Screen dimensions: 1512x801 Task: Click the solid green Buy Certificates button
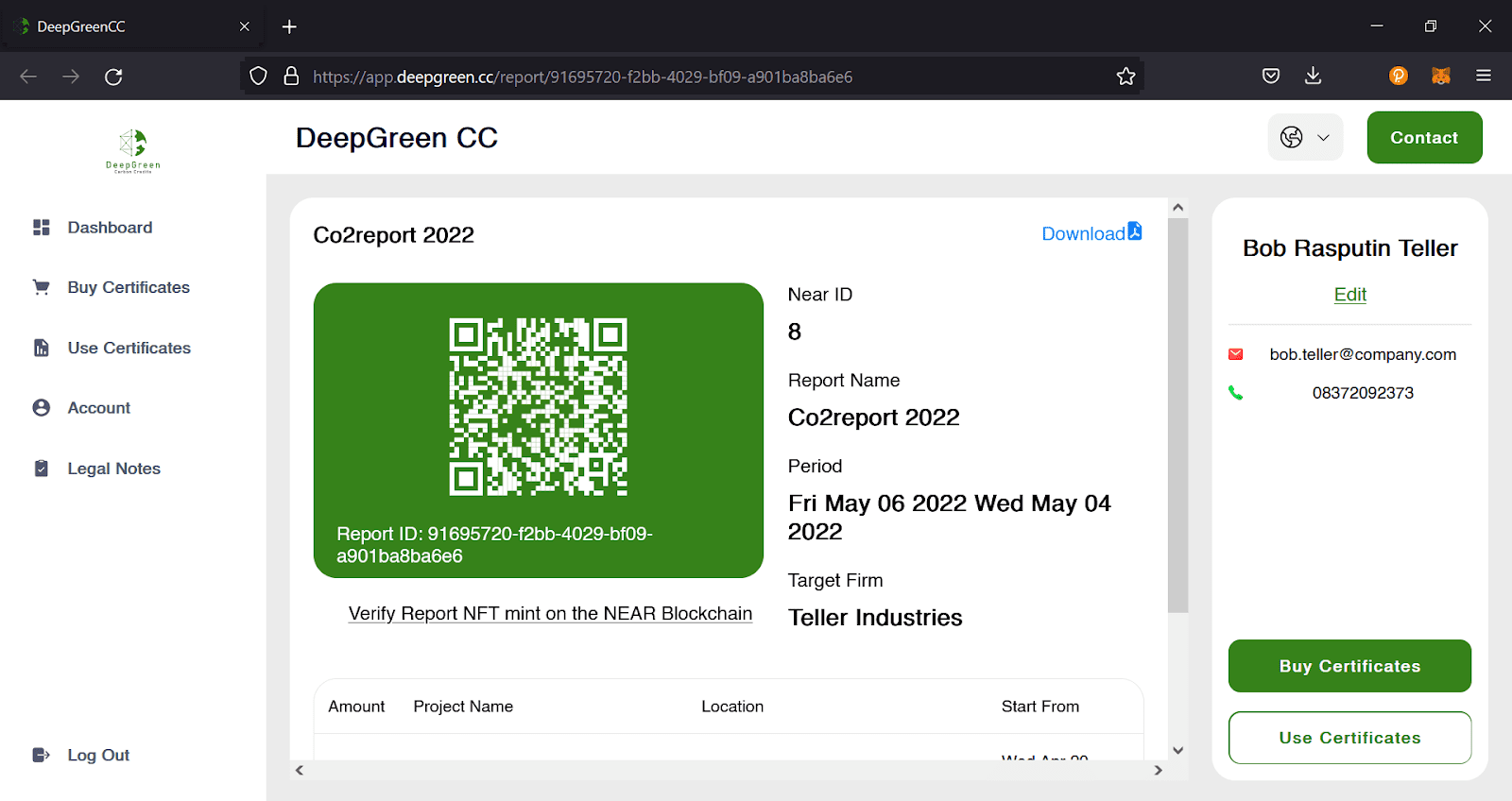pos(1349,666)
